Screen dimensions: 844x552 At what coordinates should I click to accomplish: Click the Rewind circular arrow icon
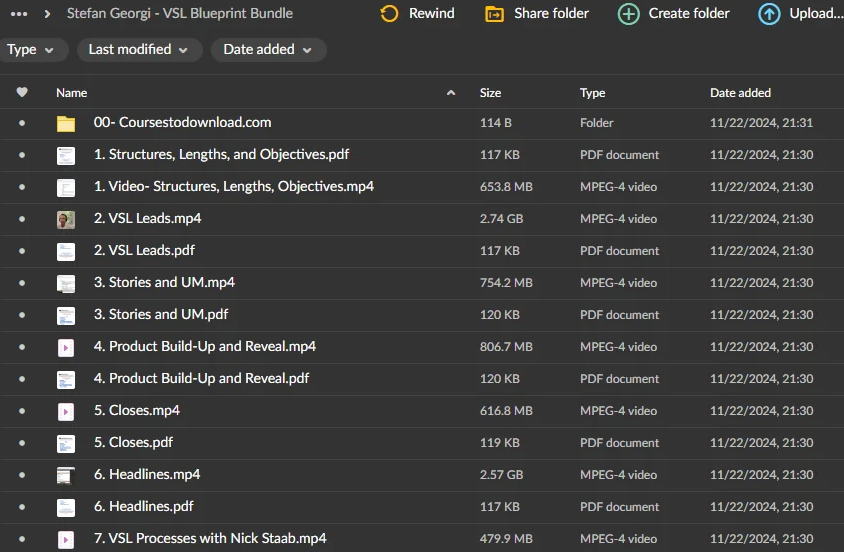(389, 13)
